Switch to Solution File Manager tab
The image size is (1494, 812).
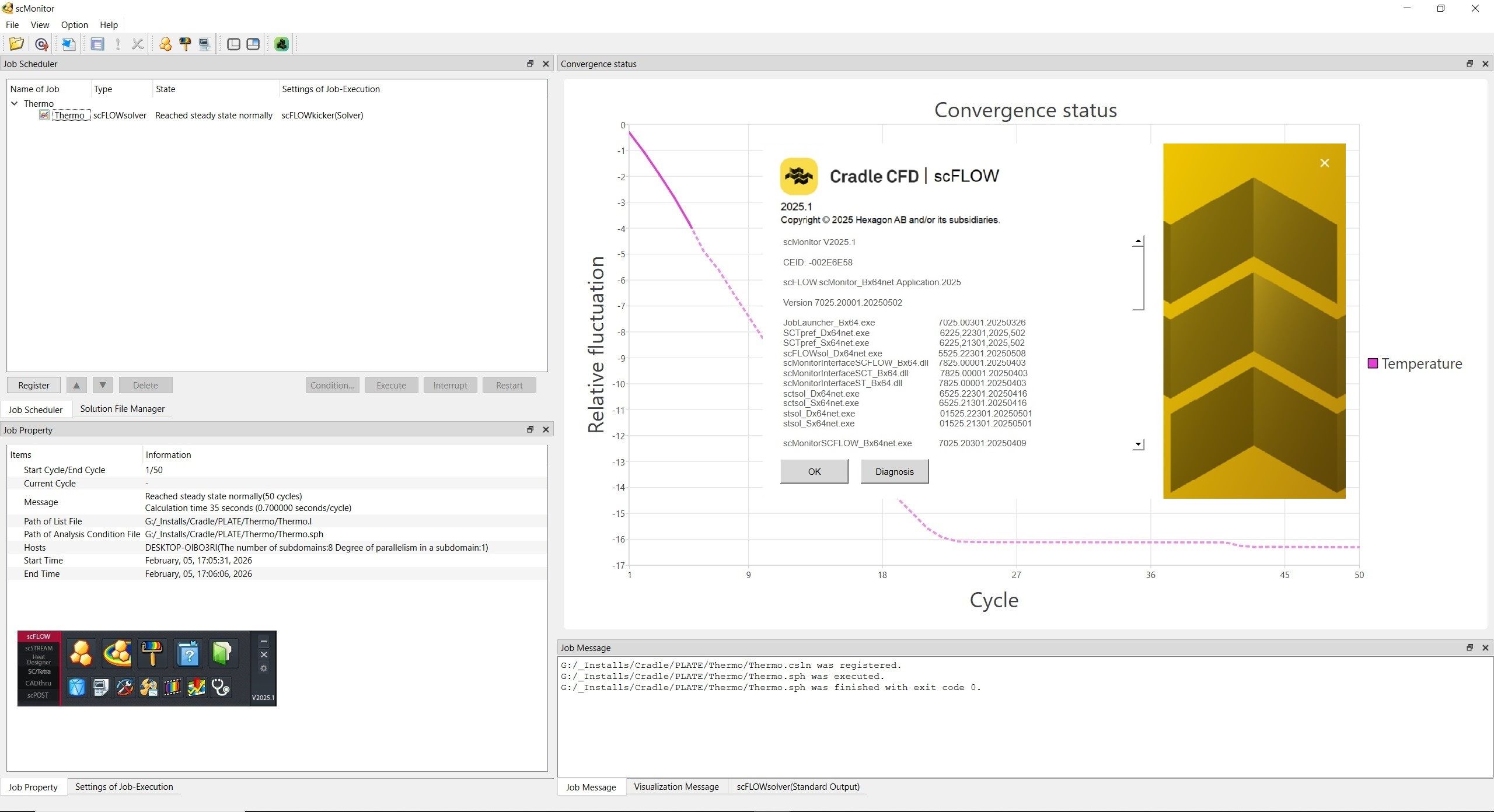pos(122,409)
